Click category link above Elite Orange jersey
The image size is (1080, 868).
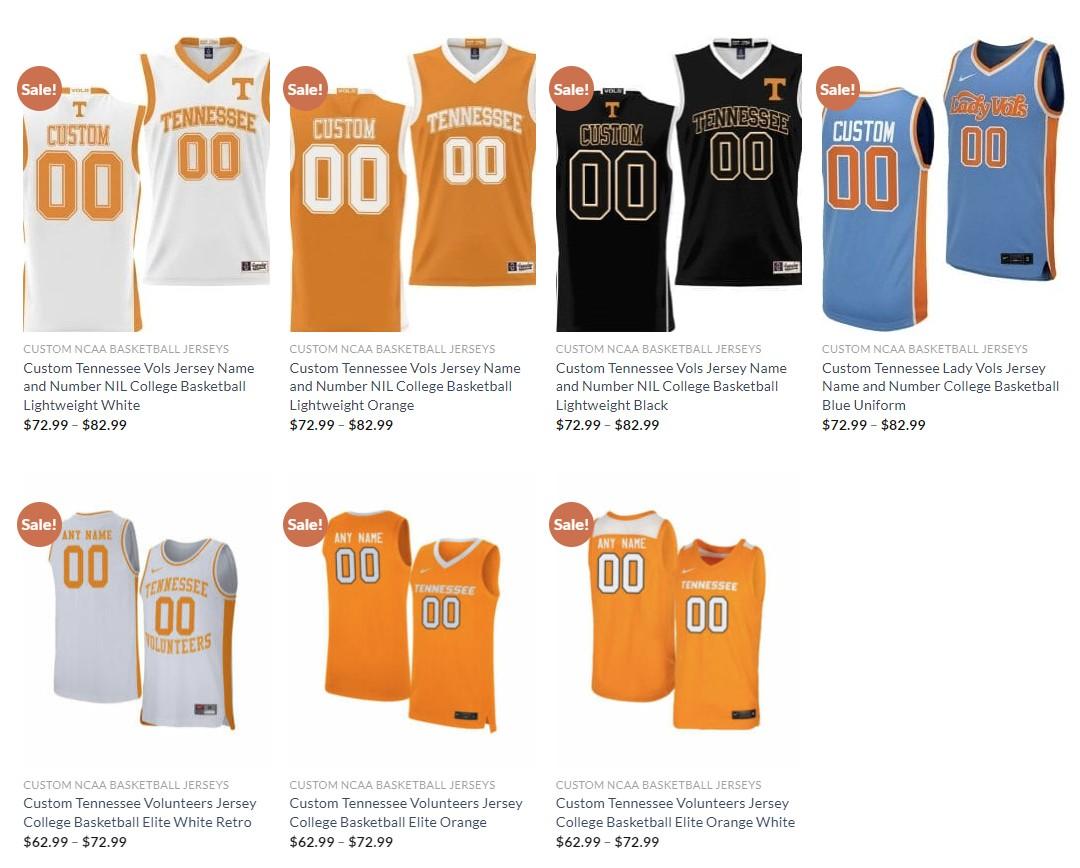(x=393, y=785)
